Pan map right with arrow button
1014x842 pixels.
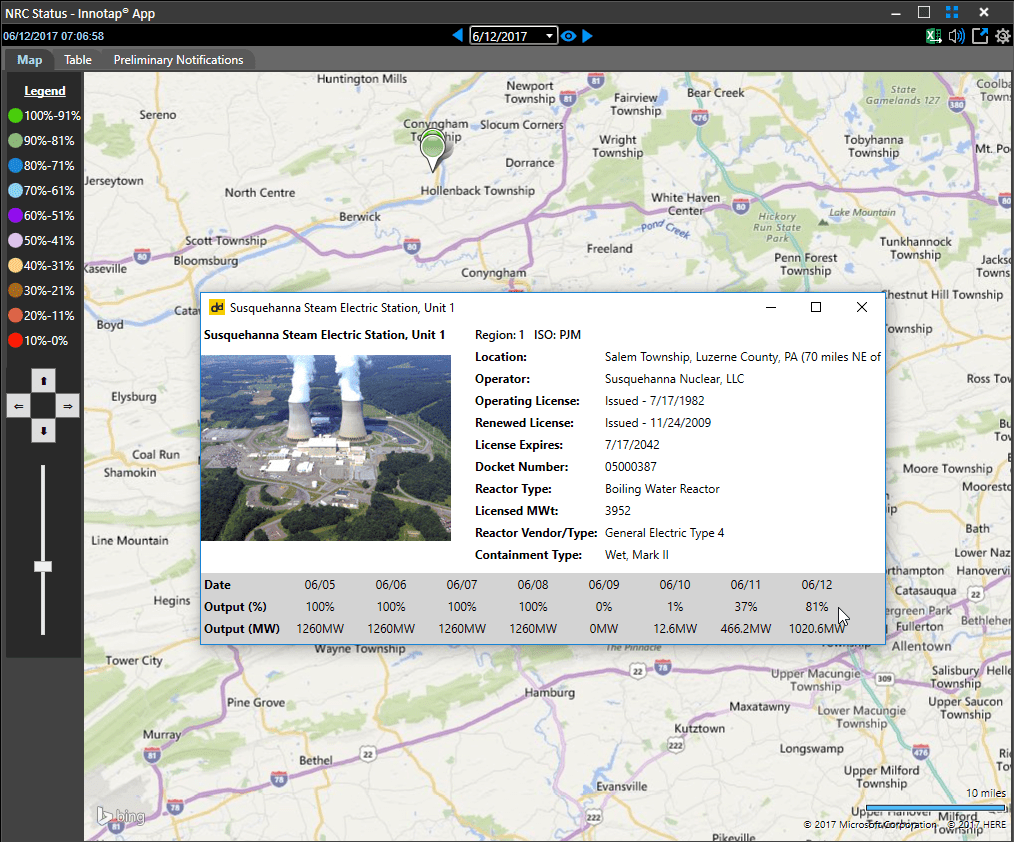(68, 406)
